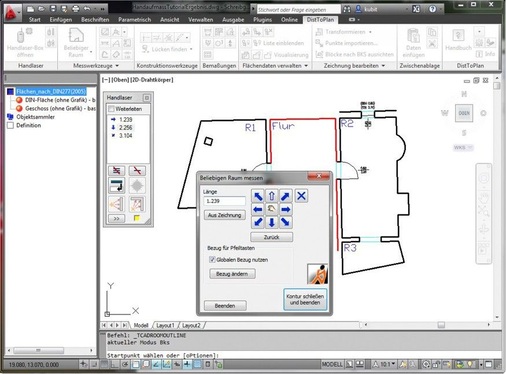Expand the Zeichnung bearbeiten panel dropdown

[383, 66]
